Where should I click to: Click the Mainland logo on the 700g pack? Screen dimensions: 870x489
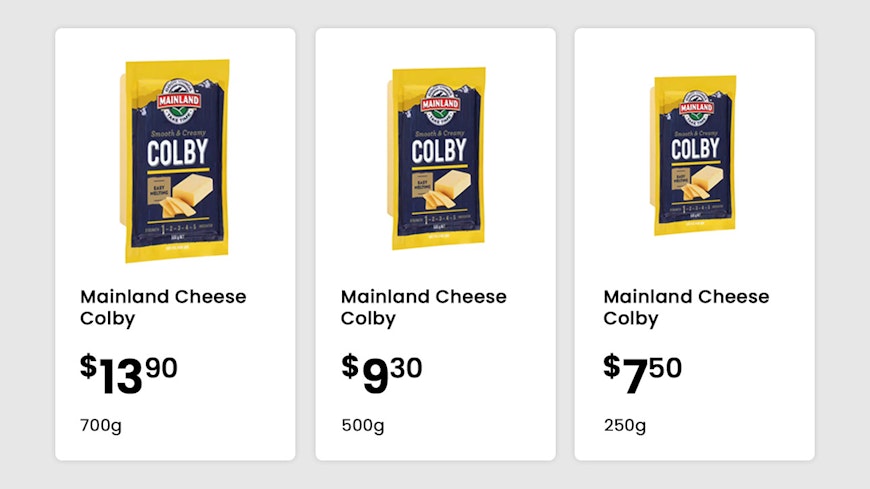coord(178,99)
